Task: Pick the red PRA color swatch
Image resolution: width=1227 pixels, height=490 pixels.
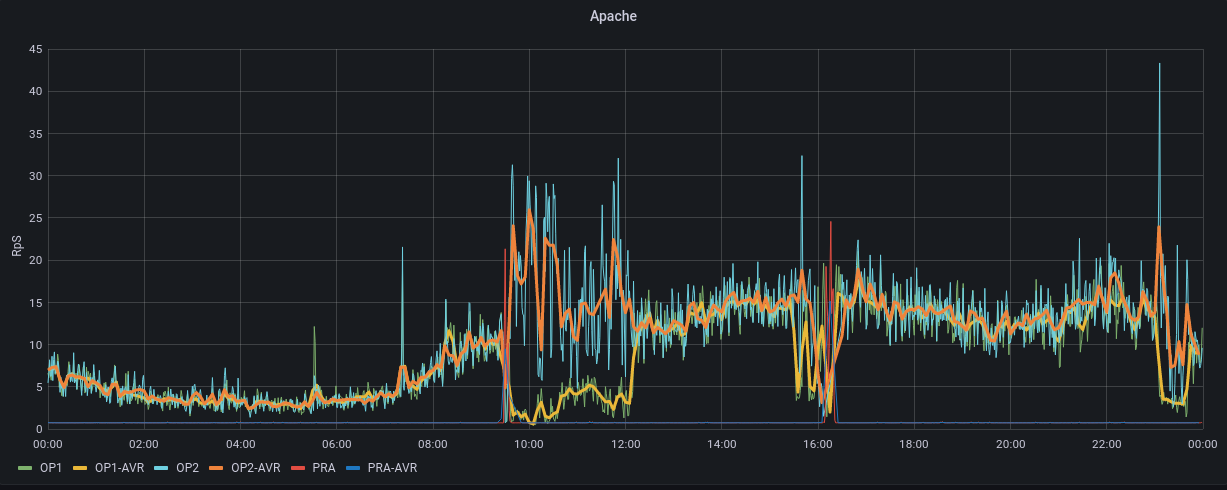Action: point(302,468)
